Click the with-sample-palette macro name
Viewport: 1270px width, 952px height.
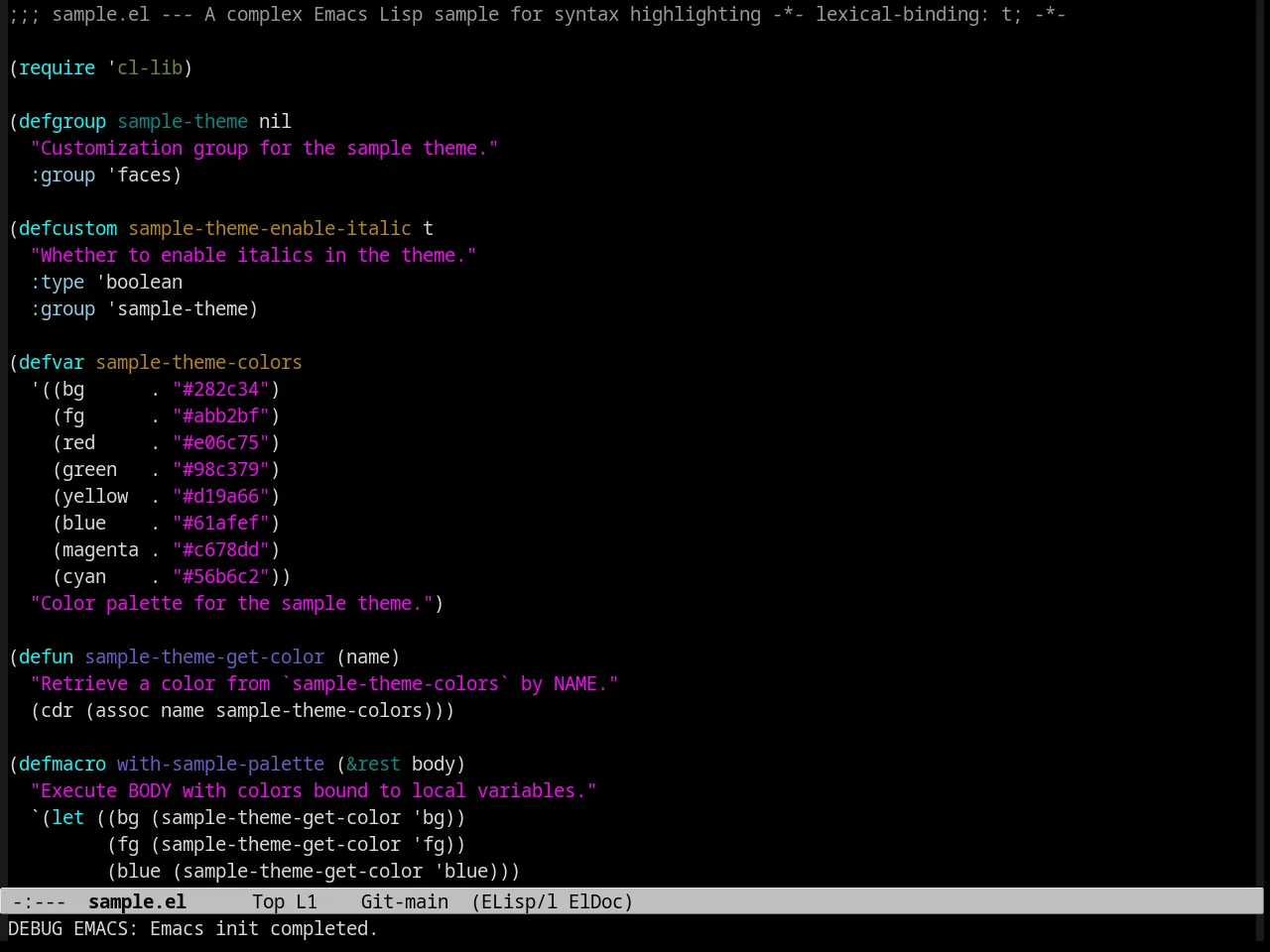220,764
